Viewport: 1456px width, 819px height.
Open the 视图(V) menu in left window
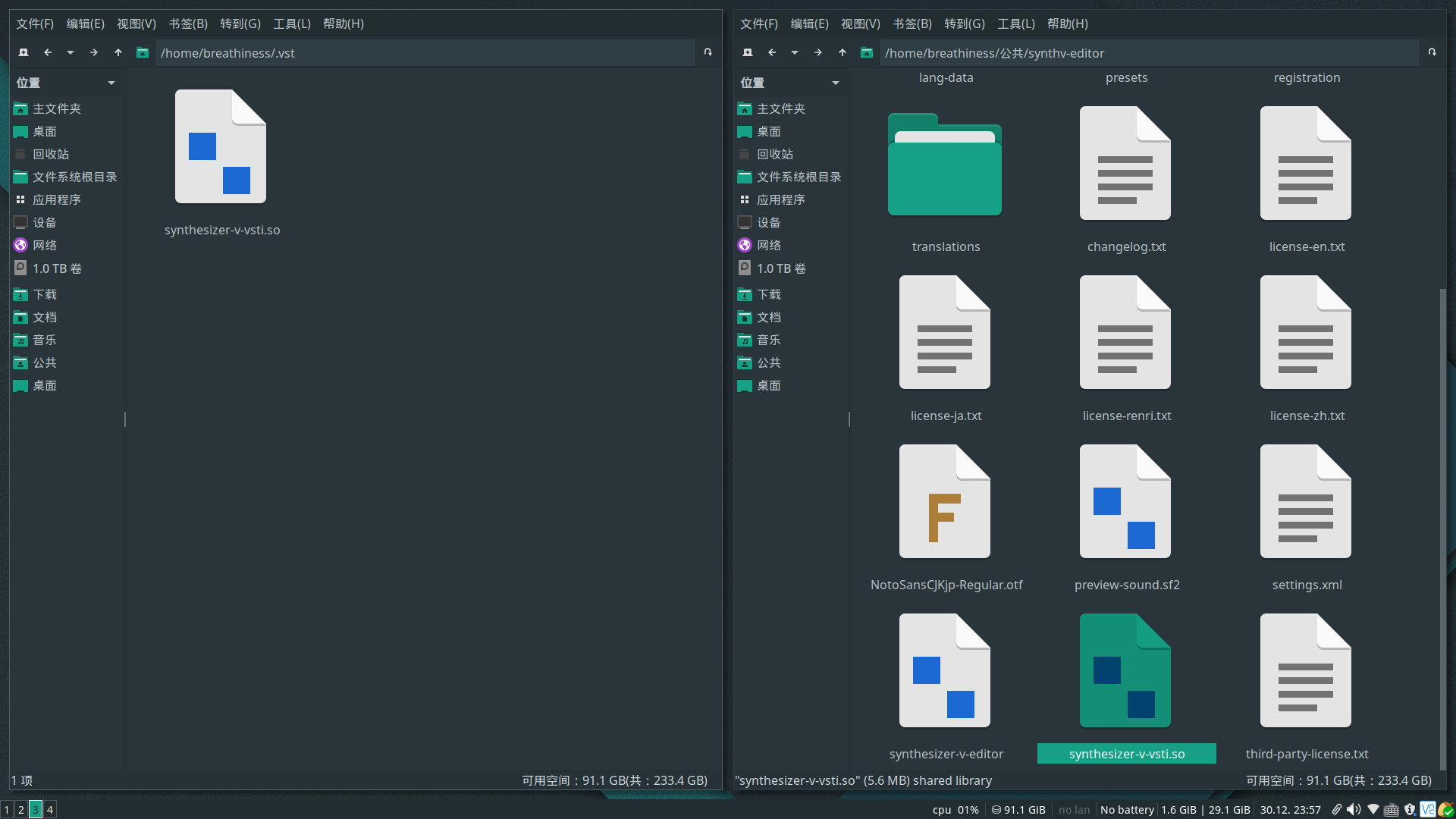point(136,24)
